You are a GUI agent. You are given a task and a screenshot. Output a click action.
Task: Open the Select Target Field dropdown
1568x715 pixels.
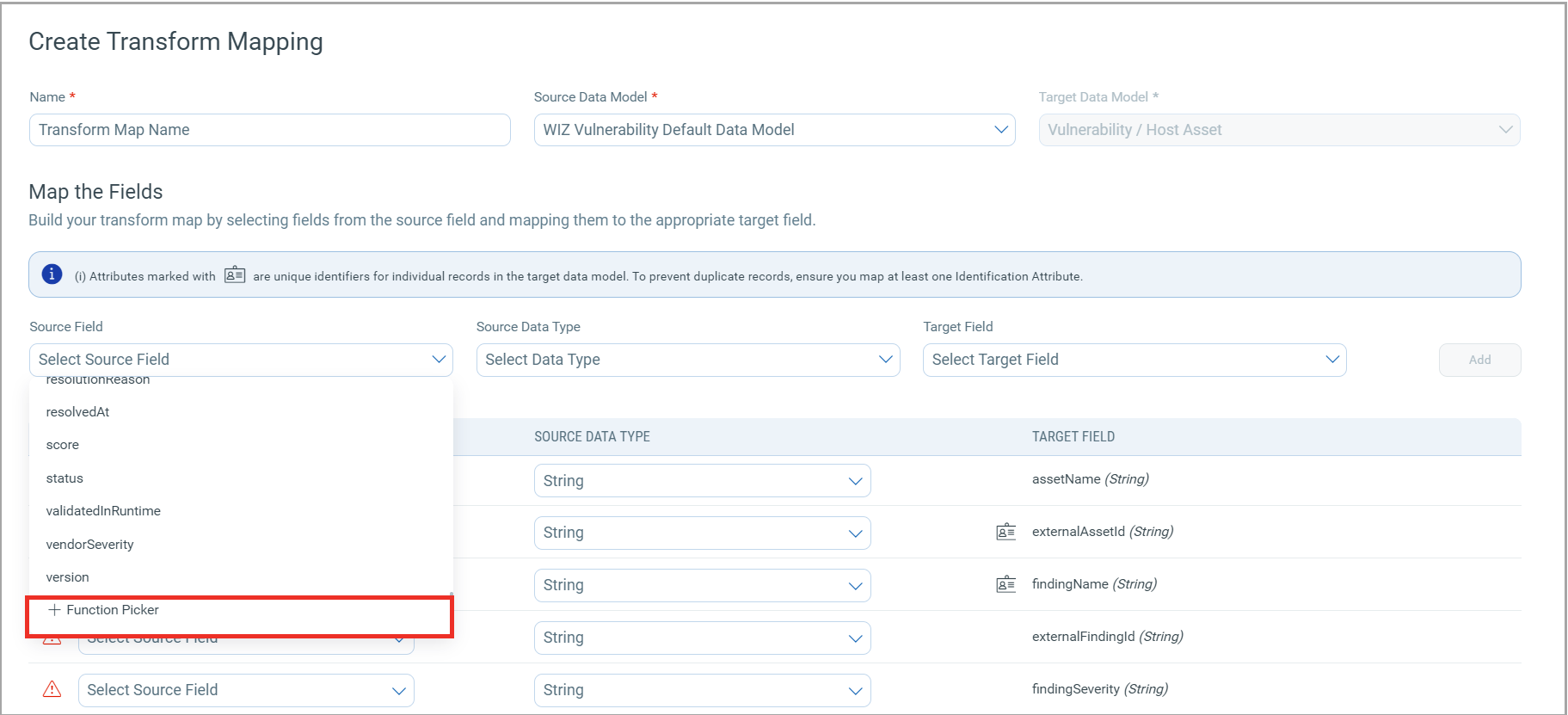pyautogui.click(x=1134, y=360)
